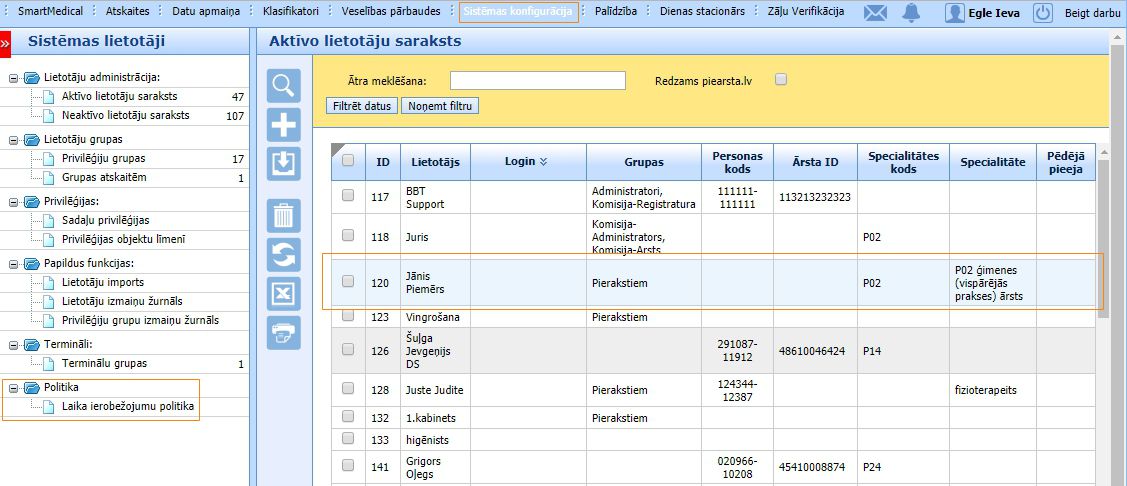Click the Excel export icon
The width and height of the screenshot is (1127, 486).
click(284, 294)
